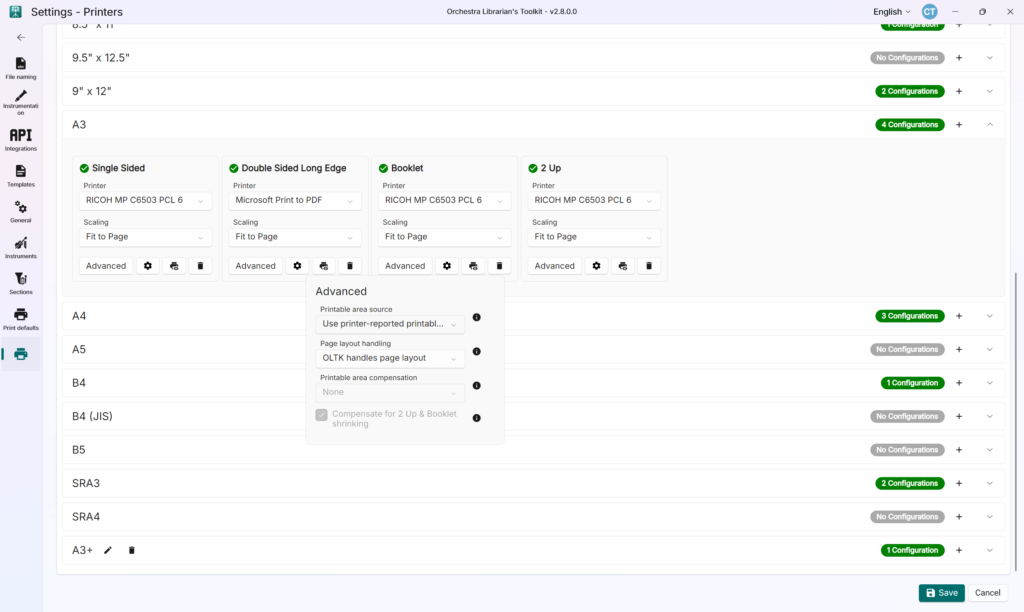Delete the 2 Up configuration
The width and height of the screenshot is (1024, 612).
point(649,266)
